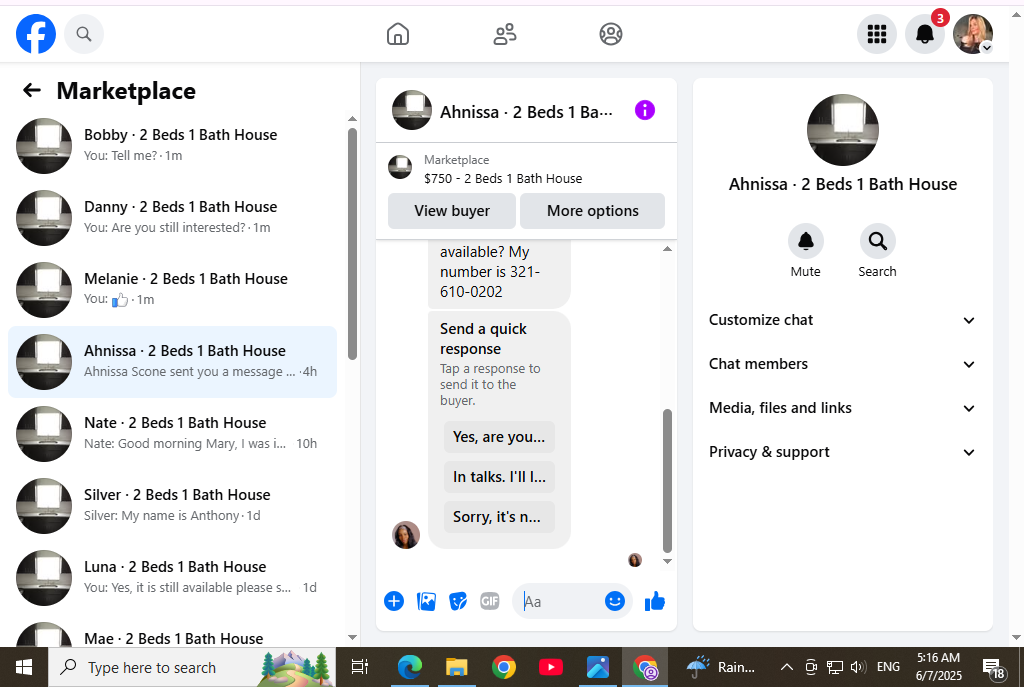Open Task View on the taskbar

click(360, 667)
